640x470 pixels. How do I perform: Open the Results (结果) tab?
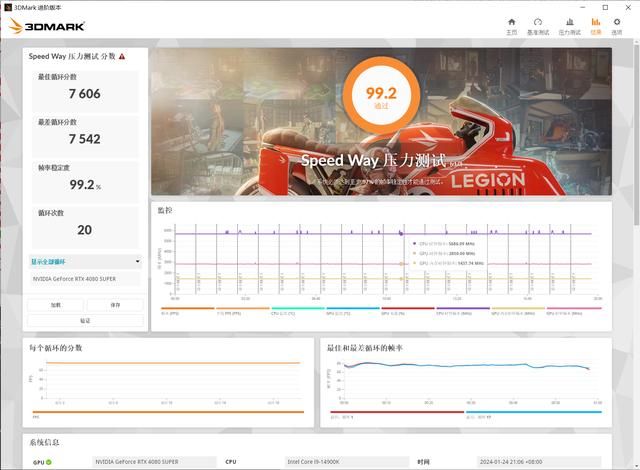[x=596, y=27]
